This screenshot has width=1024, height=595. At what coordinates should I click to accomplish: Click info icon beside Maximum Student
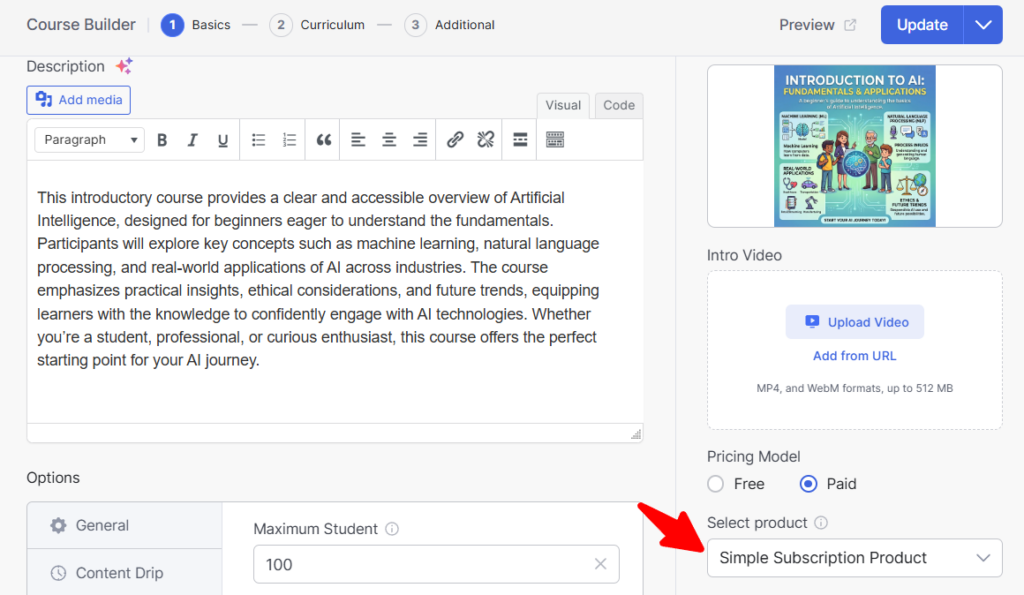[x=392, y=529]
